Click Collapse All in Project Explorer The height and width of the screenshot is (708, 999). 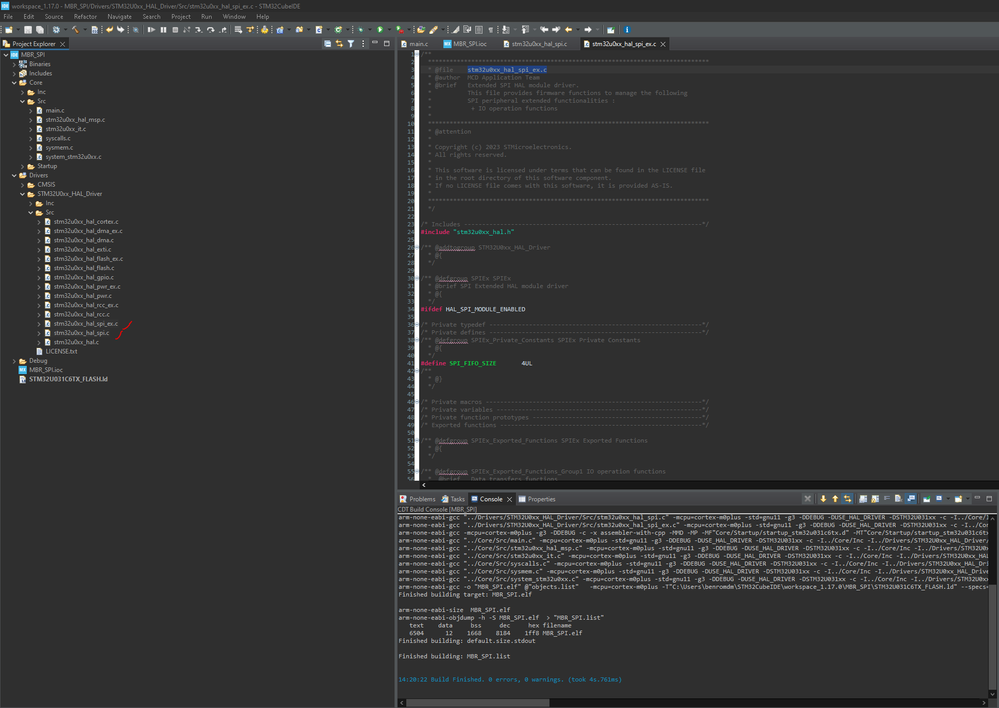coord(328,44)
